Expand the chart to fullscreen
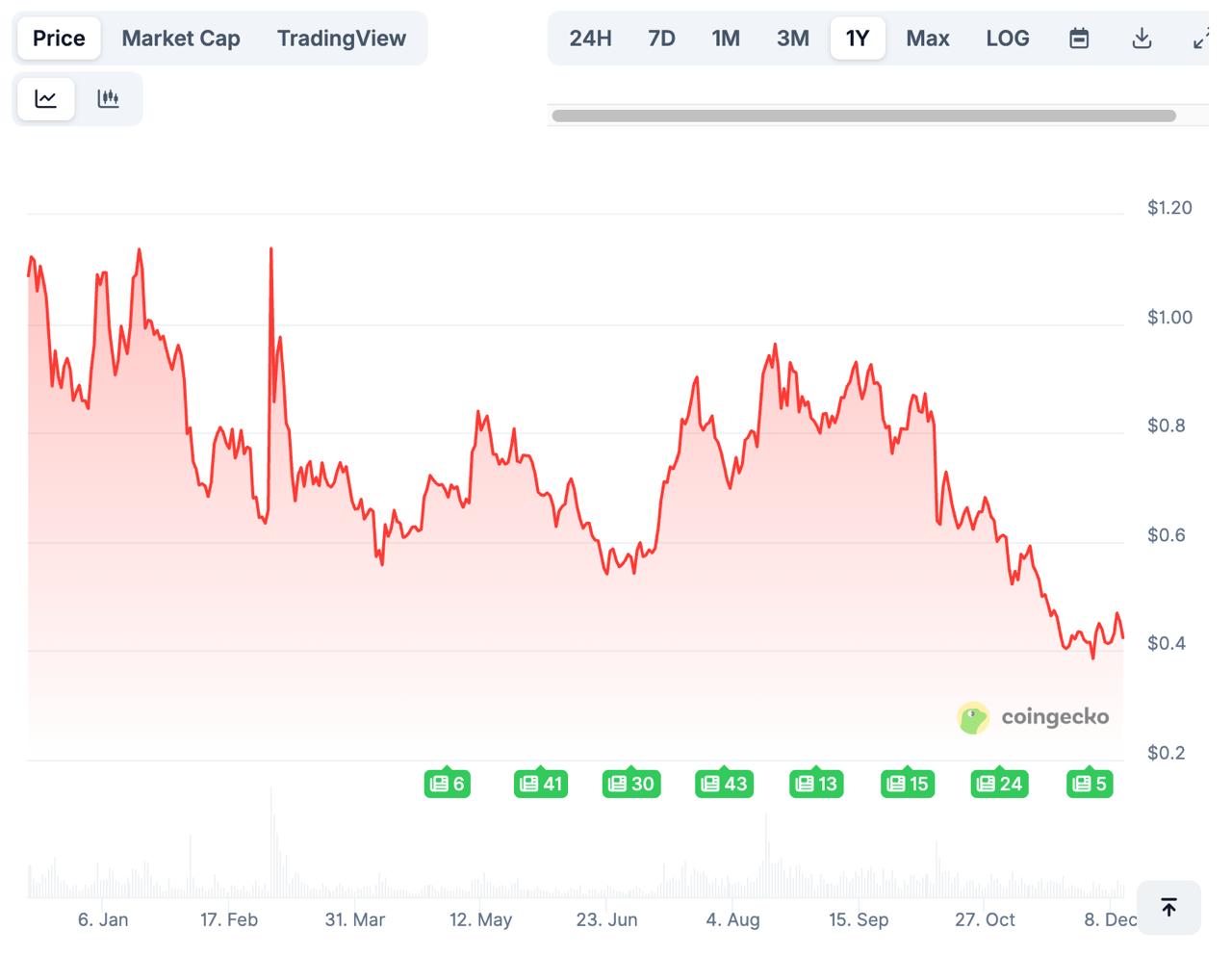The width and height of the screenshot is (1232, 955). (1201, 39)
